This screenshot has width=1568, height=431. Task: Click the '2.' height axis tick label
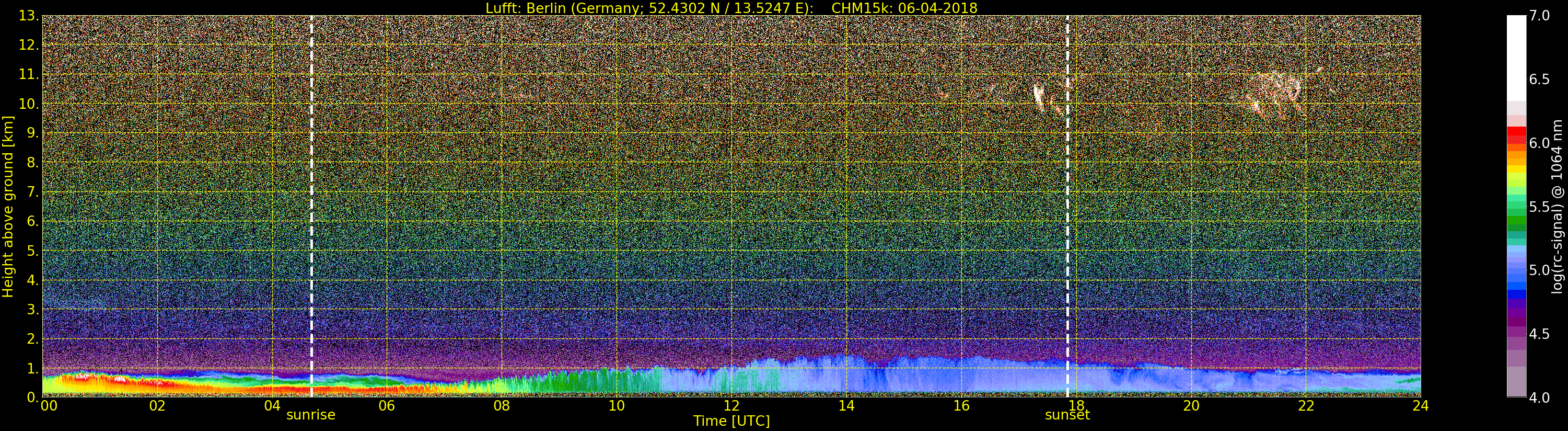click(33, 338)
